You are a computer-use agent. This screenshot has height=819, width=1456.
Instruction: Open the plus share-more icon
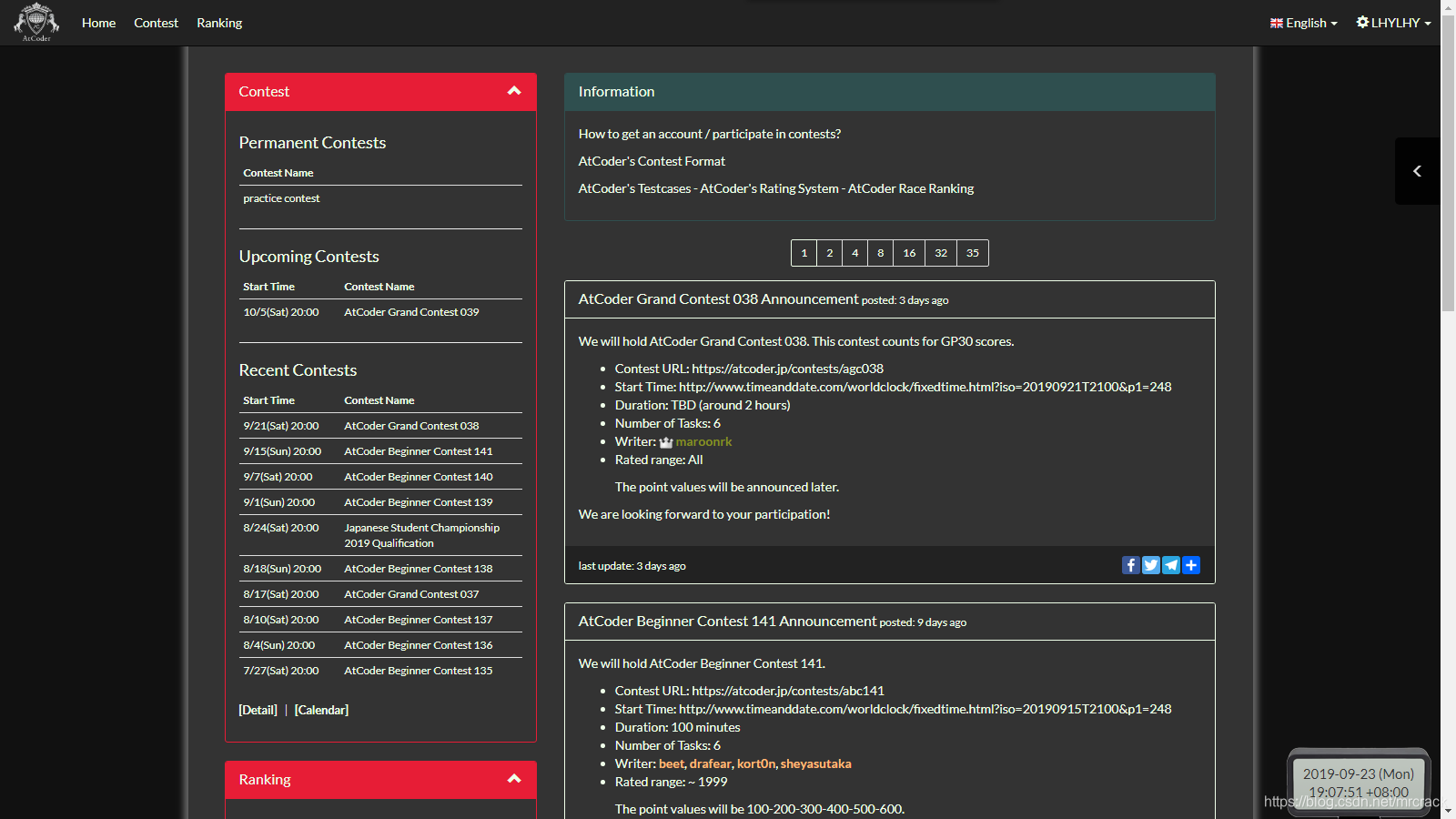click(x=1190, y=565)
